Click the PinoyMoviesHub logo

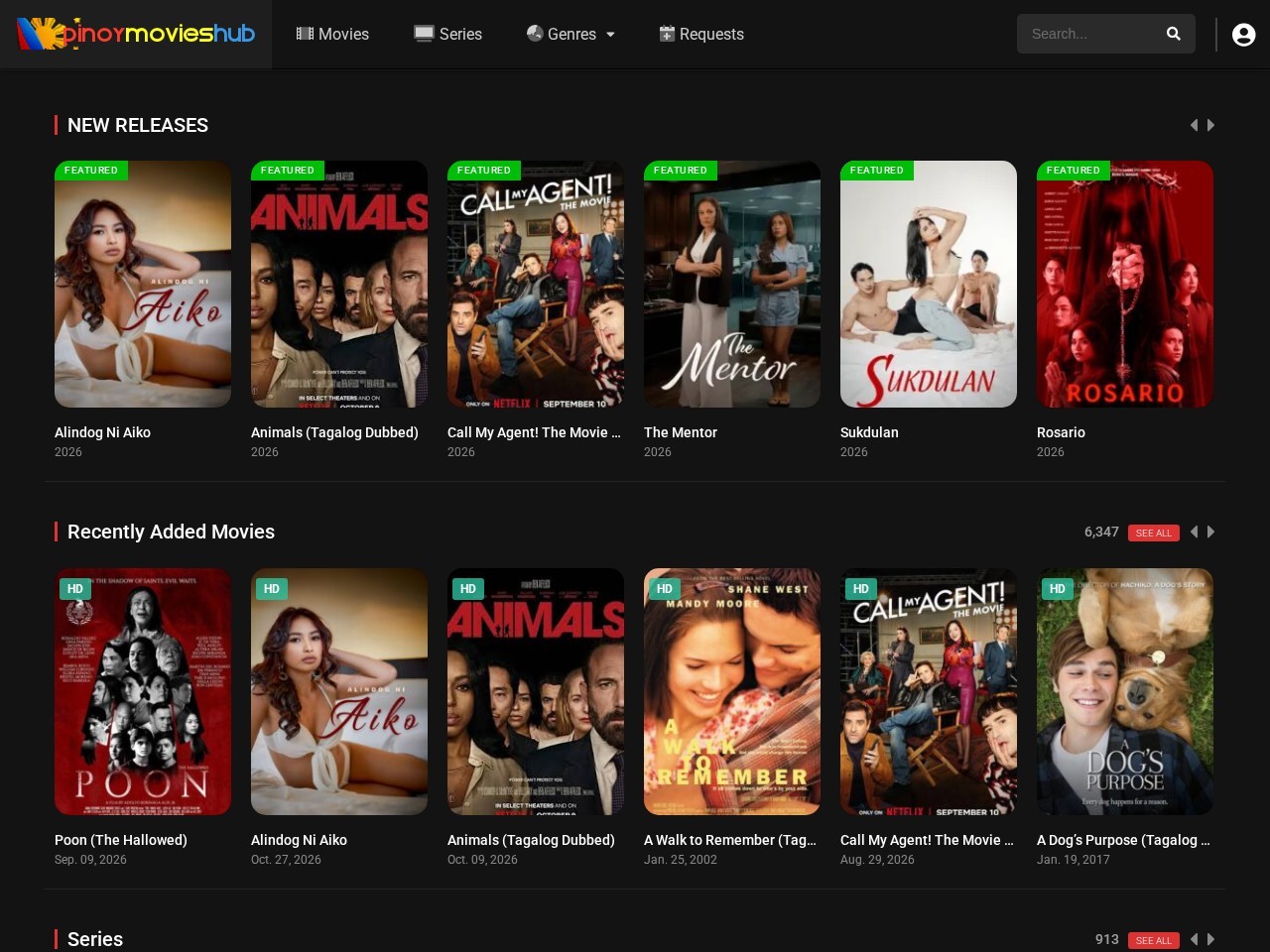coord(136,34)
